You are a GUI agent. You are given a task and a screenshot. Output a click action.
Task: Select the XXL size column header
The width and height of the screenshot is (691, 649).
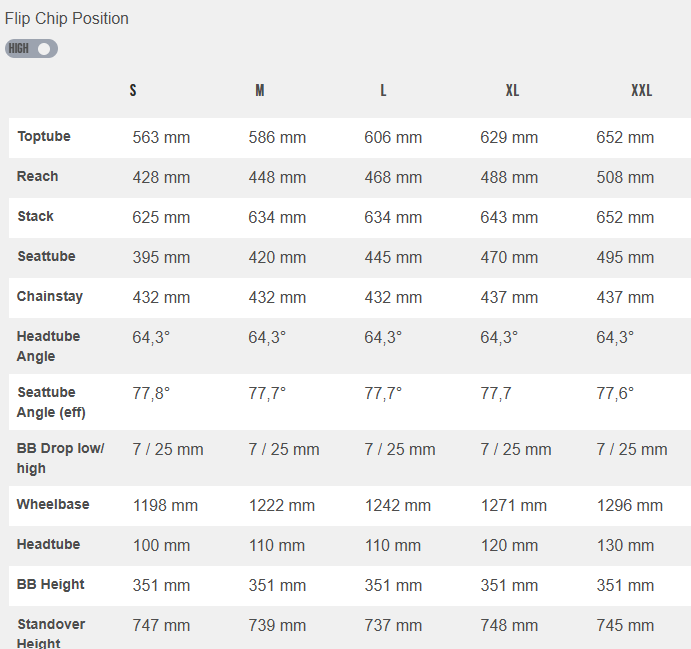pos(641,90)
